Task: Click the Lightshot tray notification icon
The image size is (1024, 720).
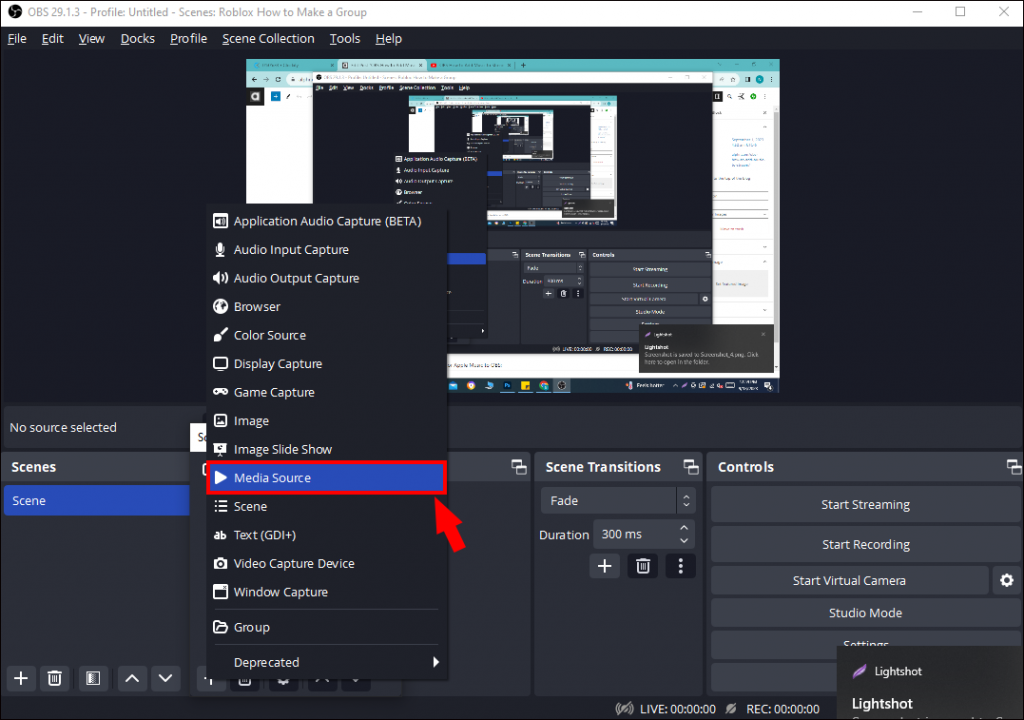Action: 858,671
